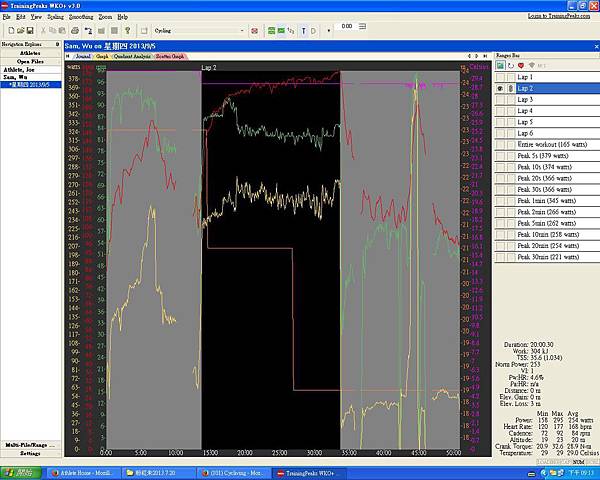Select Sam, Wu in the tree
Viewport: 600px width, 480px height.
point(15,77)
